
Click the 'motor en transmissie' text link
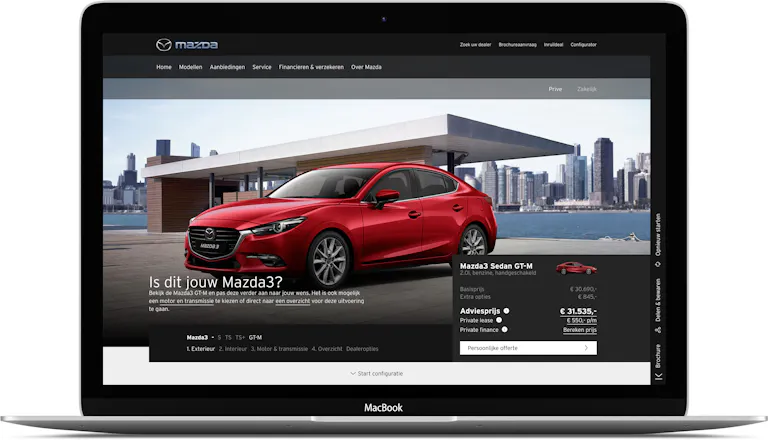coord(187,301)
